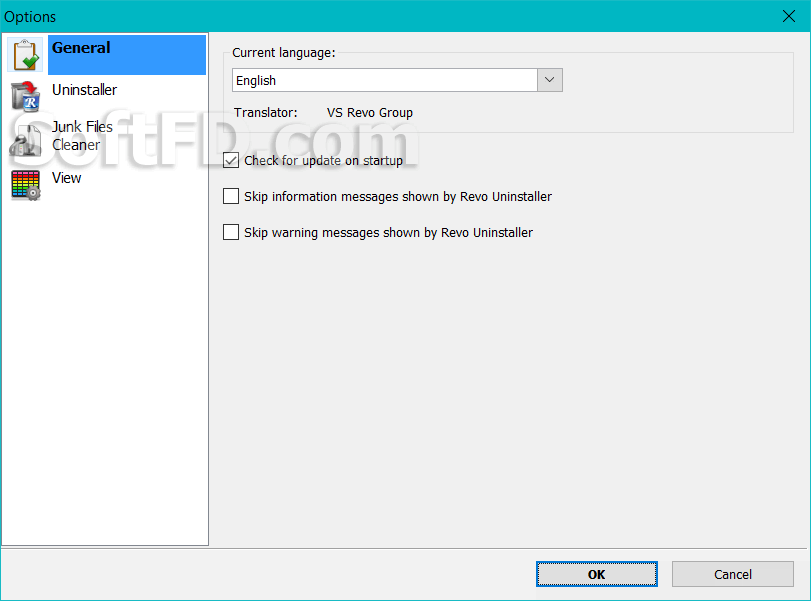
Task: Click the 'Check for update on startup' text
Action: [x=323, y=161]
